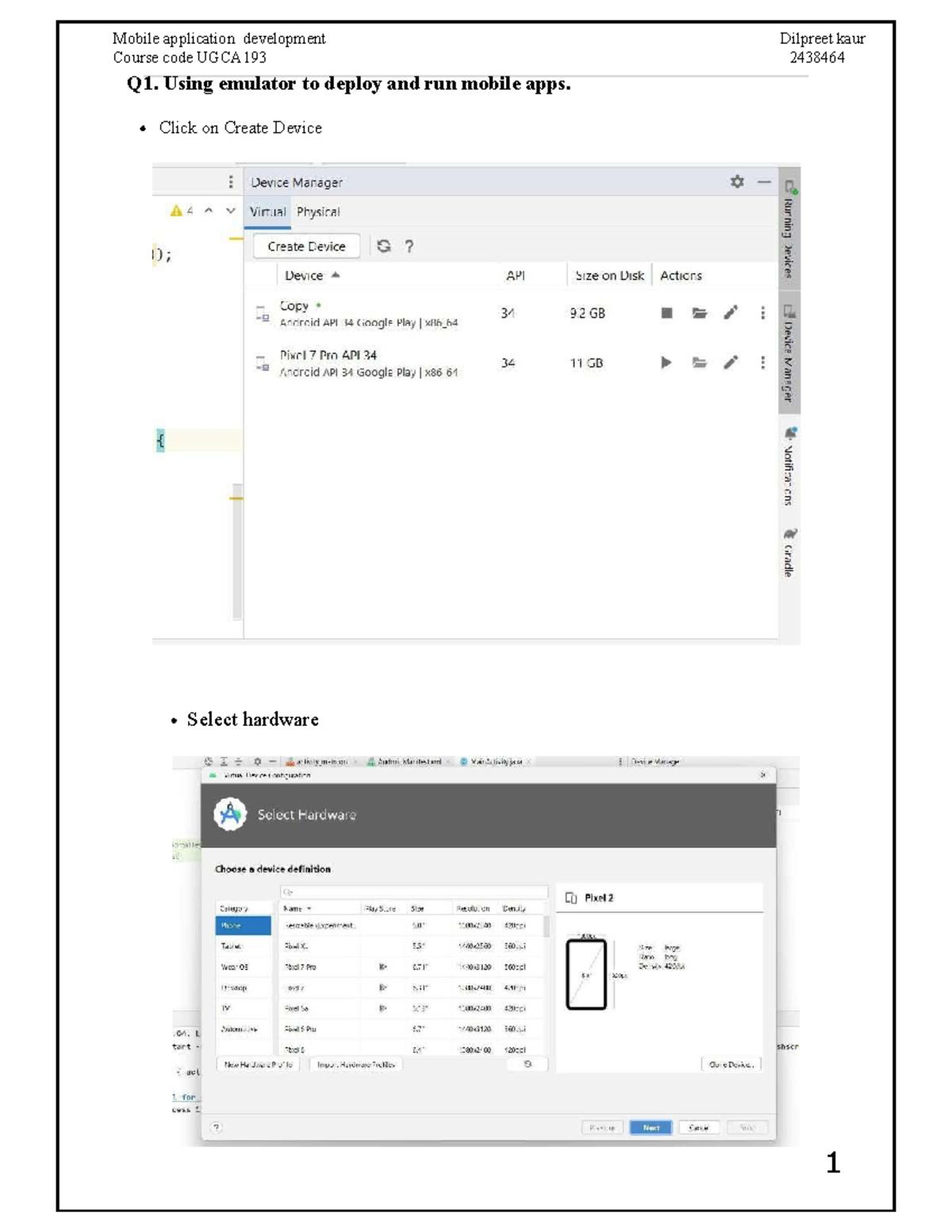The width and height of the screenshot is (952, 1232).
Task: Select the Pixel 6 Pro hardware row
Action: [413, 1029]
